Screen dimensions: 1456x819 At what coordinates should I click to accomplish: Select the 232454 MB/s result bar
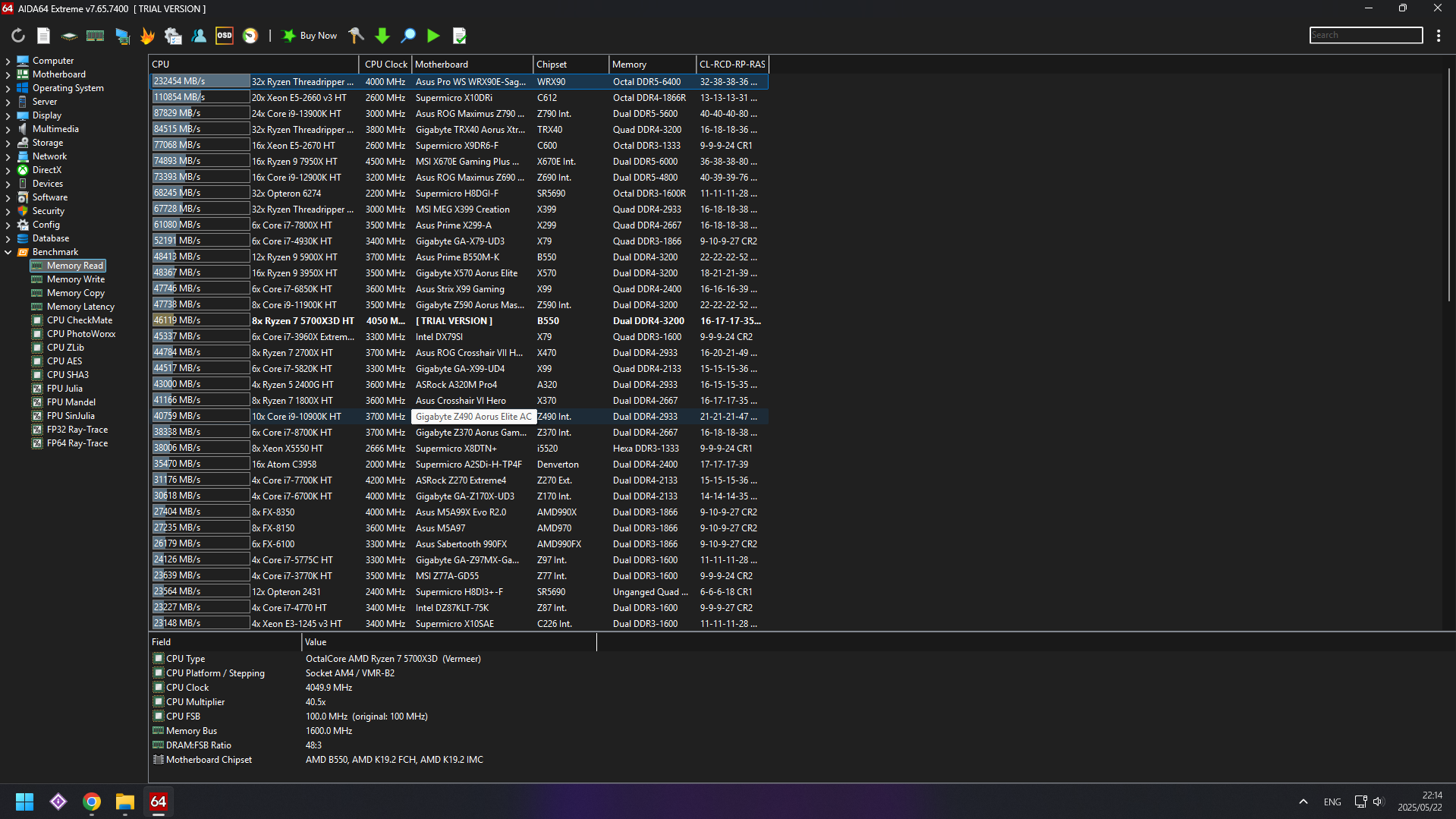[x=200, y=81]
